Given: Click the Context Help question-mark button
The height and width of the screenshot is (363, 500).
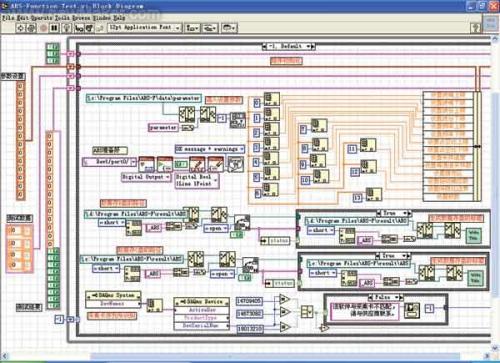Looking at the screenshot, I should click(476, 28).
